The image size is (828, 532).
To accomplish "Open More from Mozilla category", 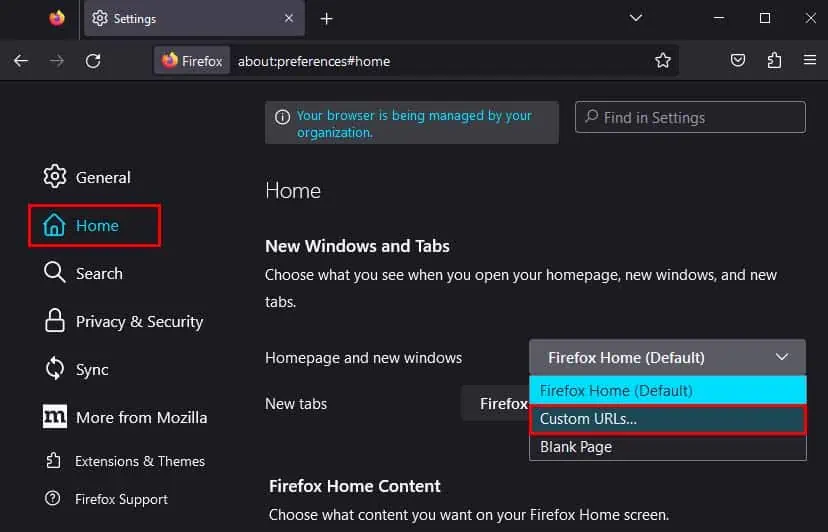I will click(125, 417).
